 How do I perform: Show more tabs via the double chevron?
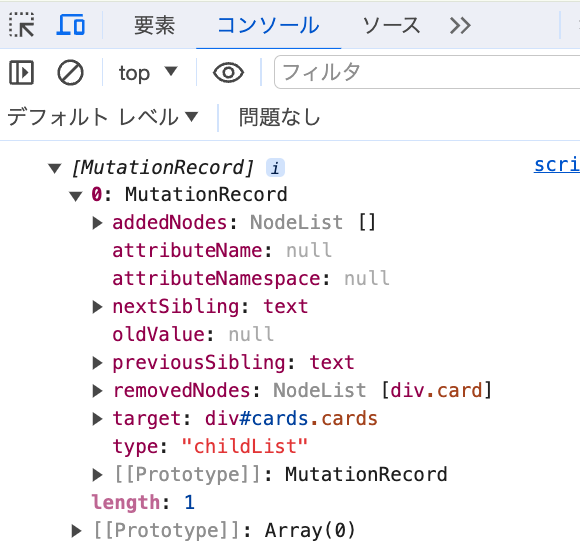point(460,26)
